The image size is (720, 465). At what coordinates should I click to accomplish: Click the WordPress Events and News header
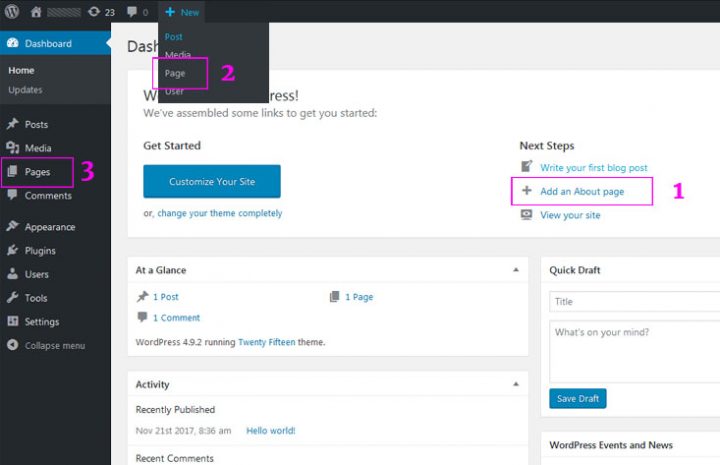click(x=630, y=445)
